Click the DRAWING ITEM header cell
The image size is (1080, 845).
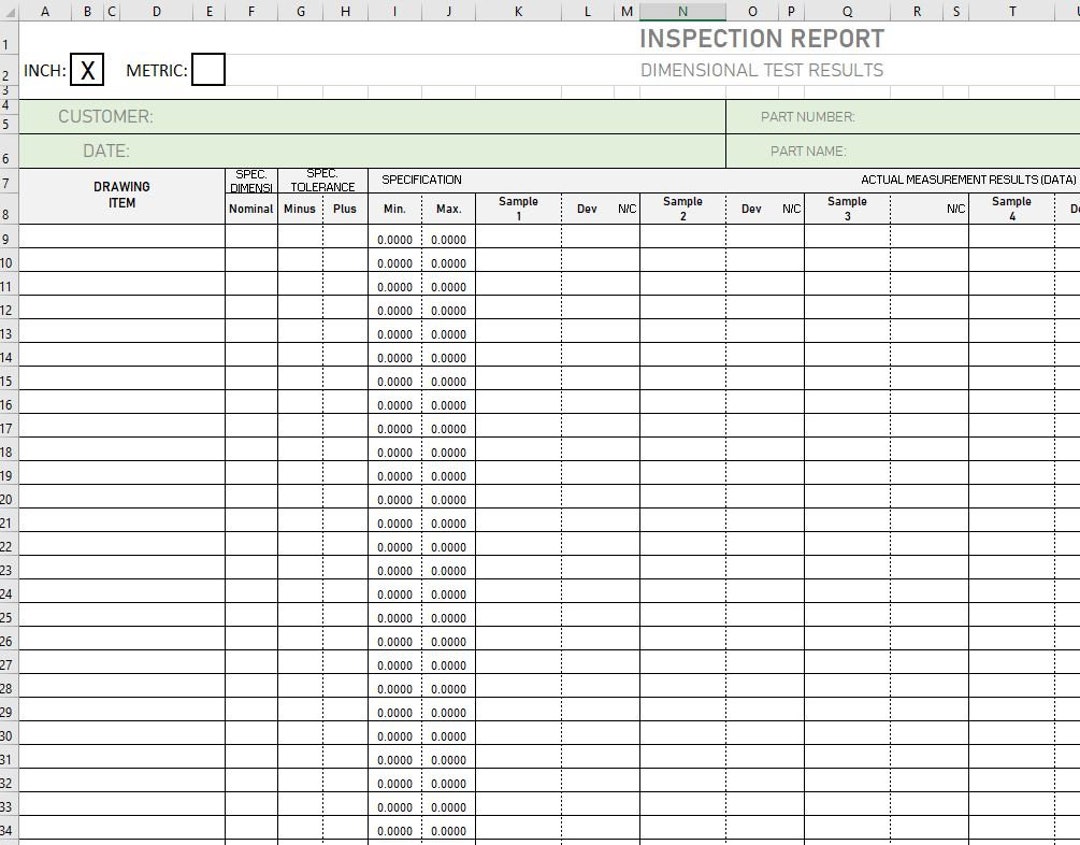click(x=122, y=194)
